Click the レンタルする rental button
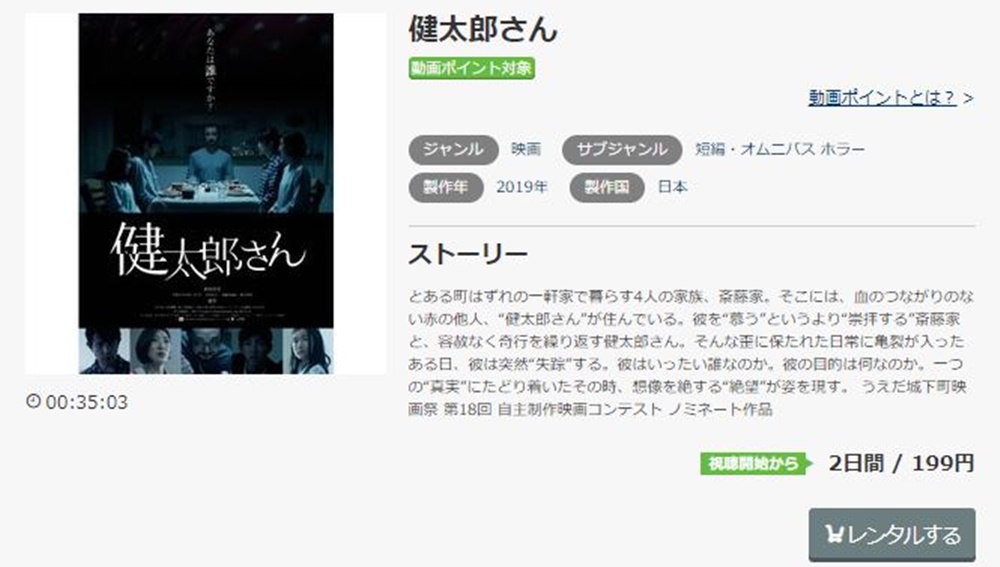This screenshot has height=567, width=1000. point(892,534)
